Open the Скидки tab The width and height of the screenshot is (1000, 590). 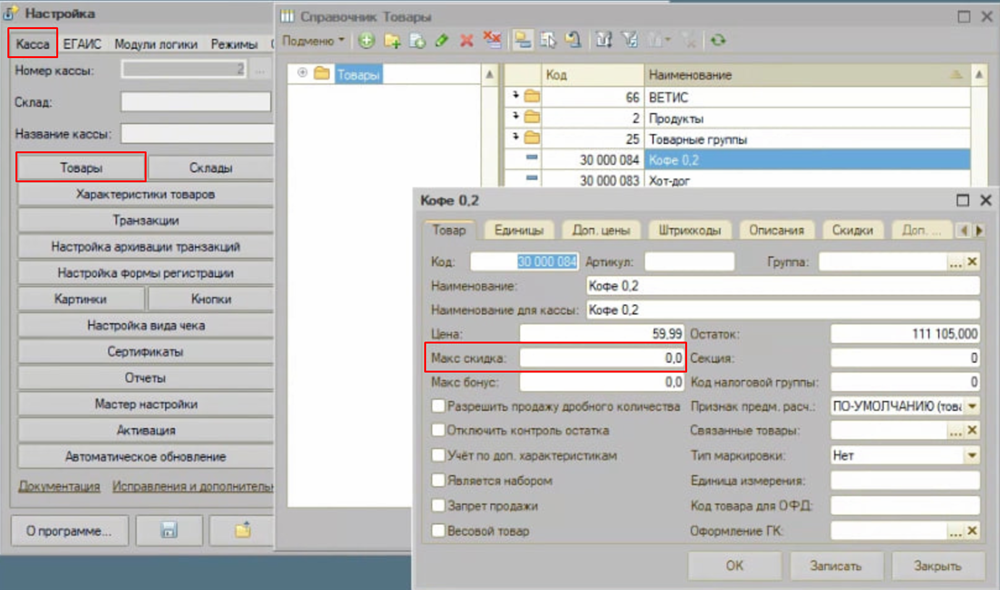coord(852,230)
